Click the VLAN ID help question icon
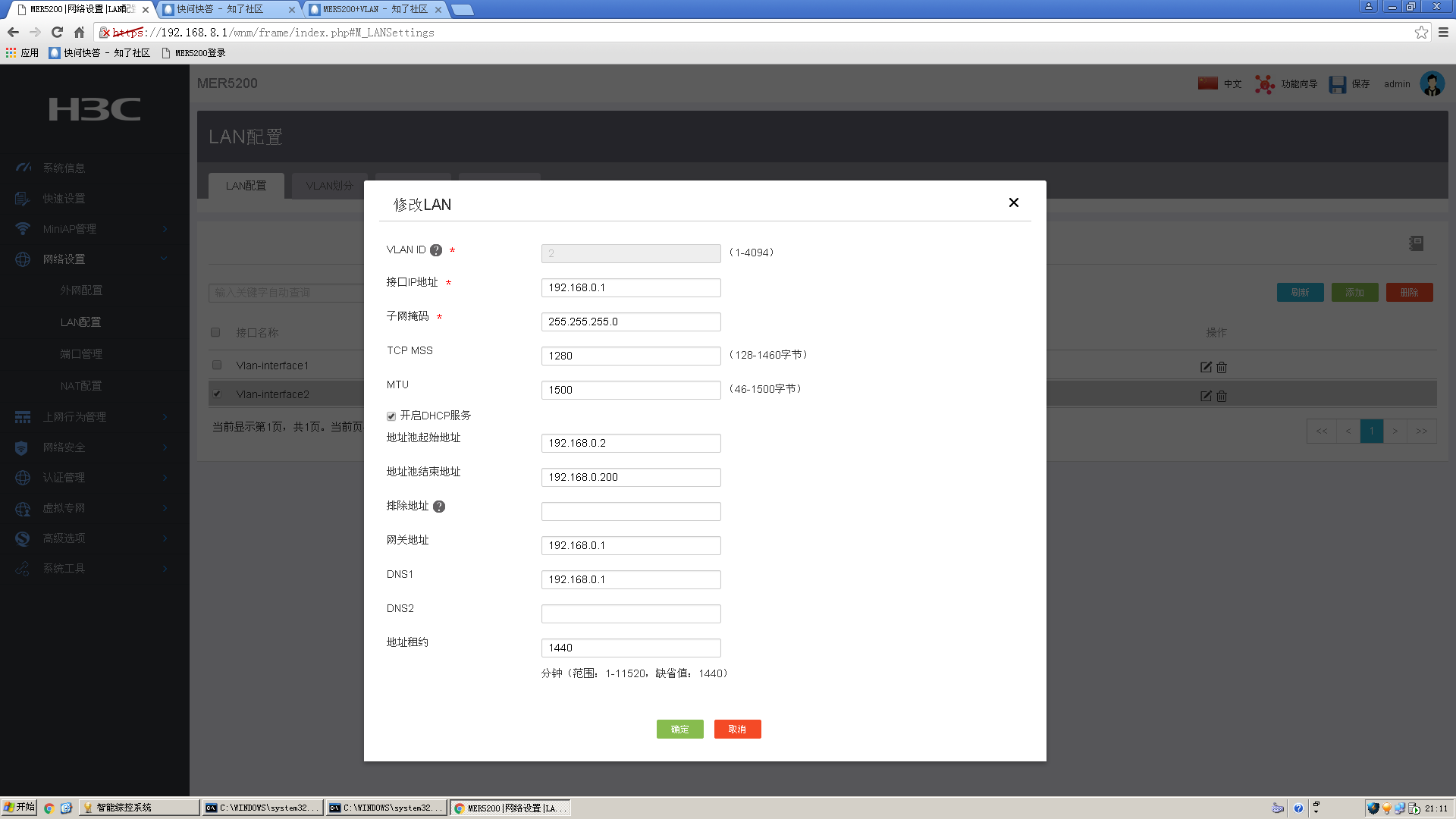Image resolution: width=1456 pixels, height=819 pixels. click(436, 250)
